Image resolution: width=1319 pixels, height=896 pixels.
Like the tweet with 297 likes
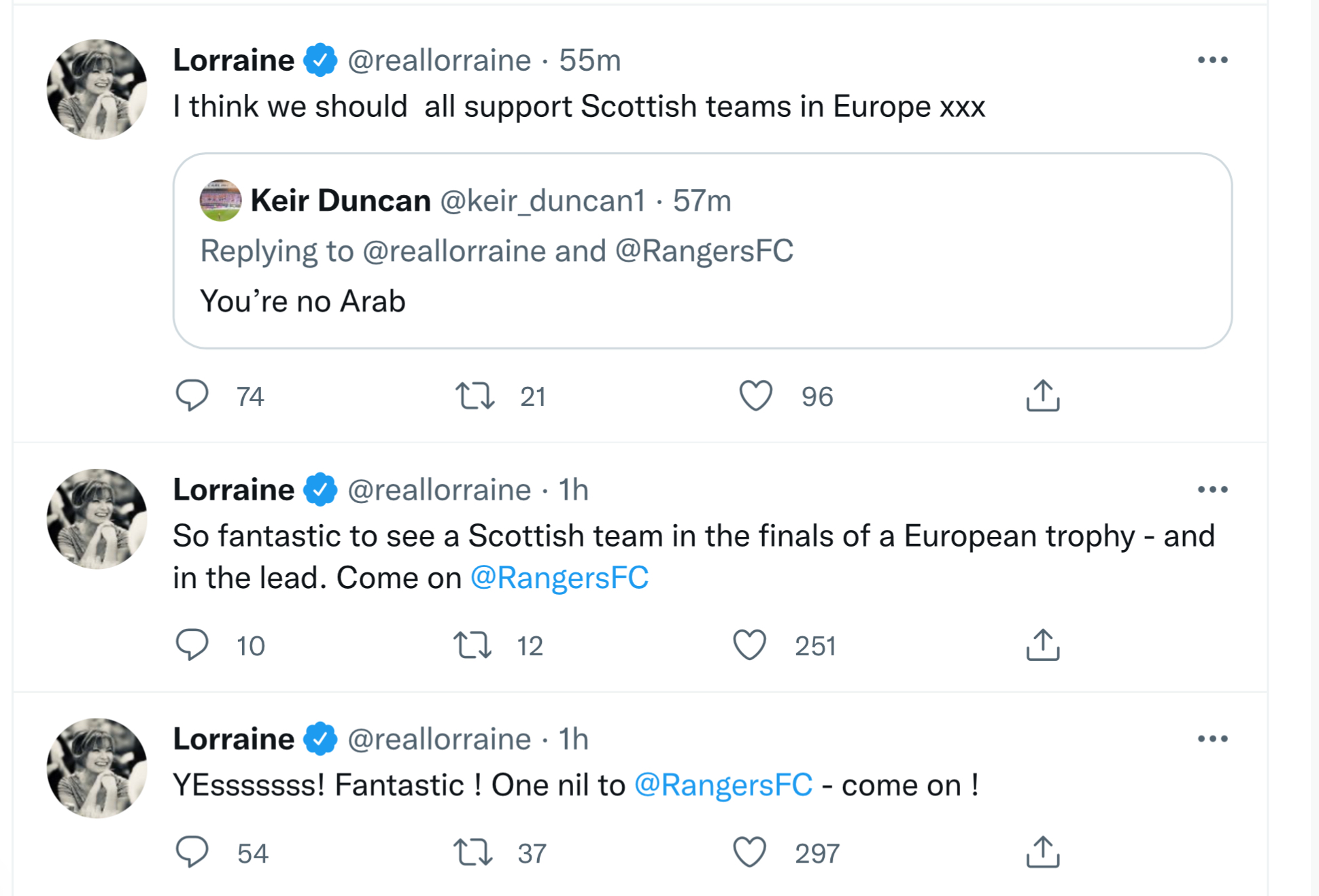click(749, 852)
